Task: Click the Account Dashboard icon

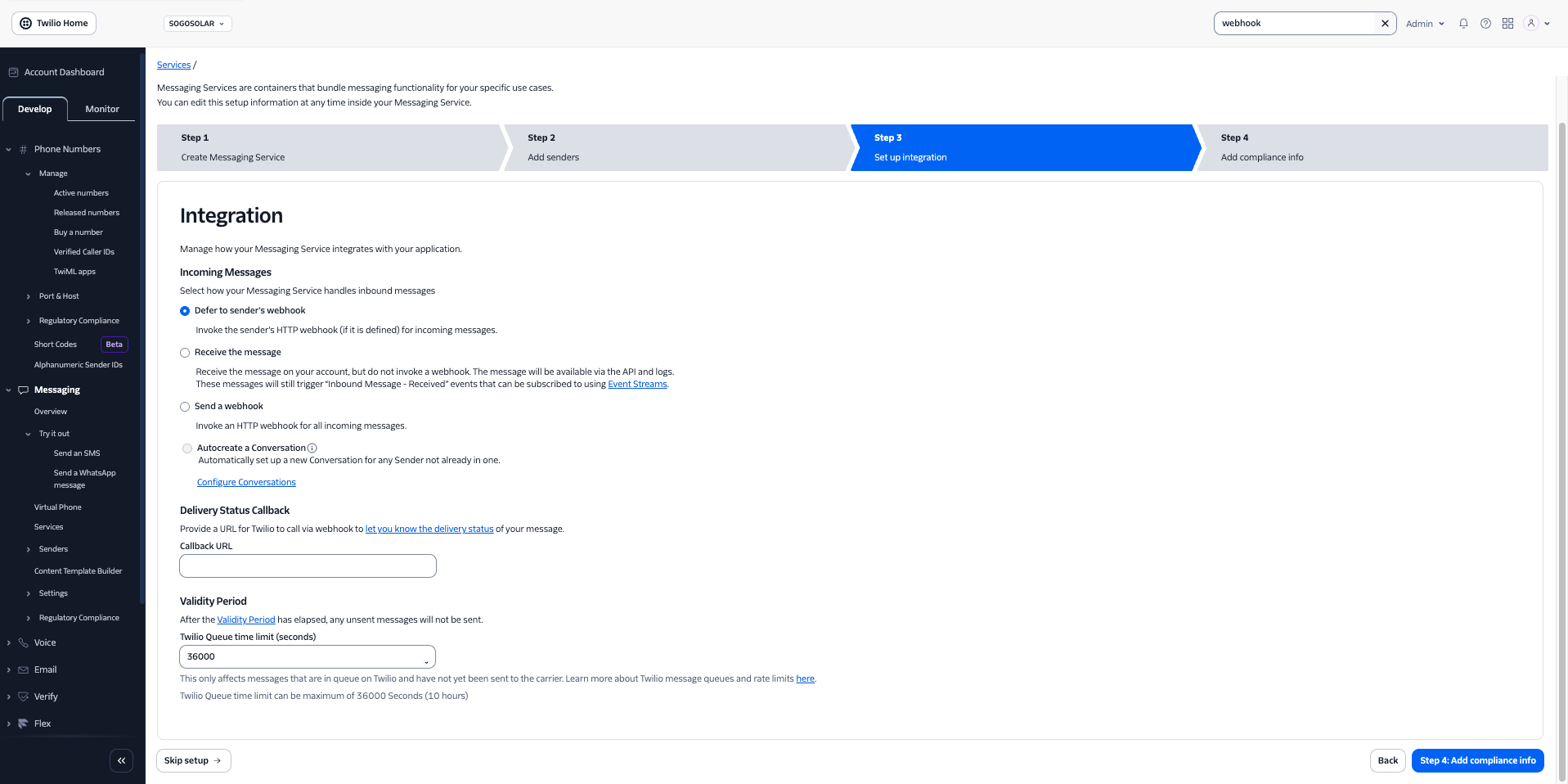Action: (x=12, y=72)
